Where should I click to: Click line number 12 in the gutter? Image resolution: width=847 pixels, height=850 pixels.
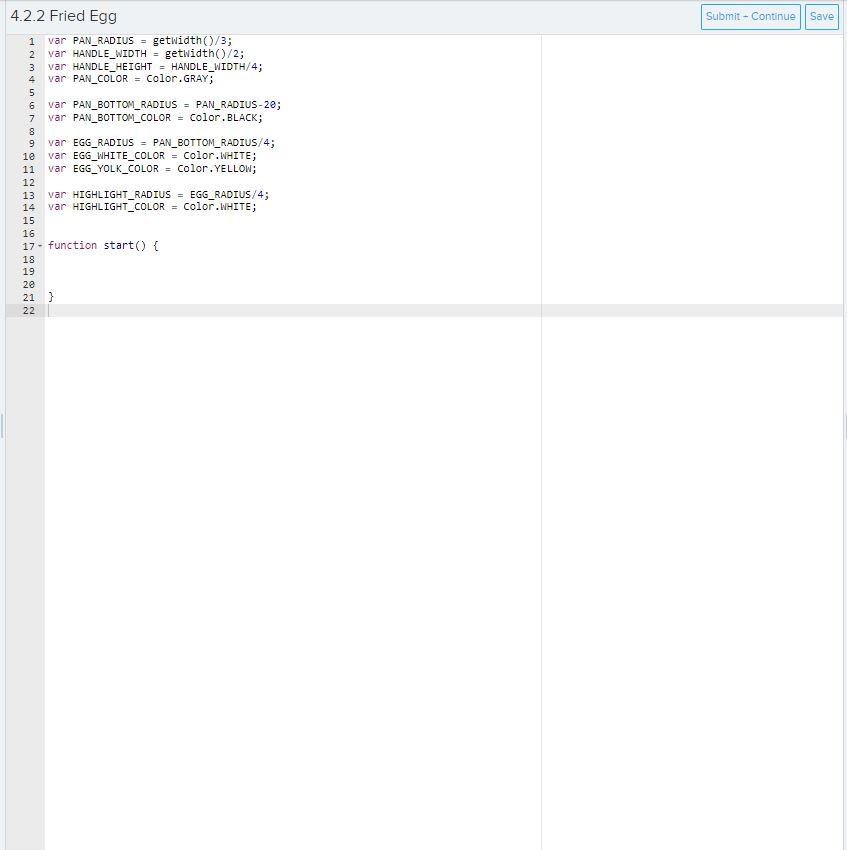(x=29, y=183)
